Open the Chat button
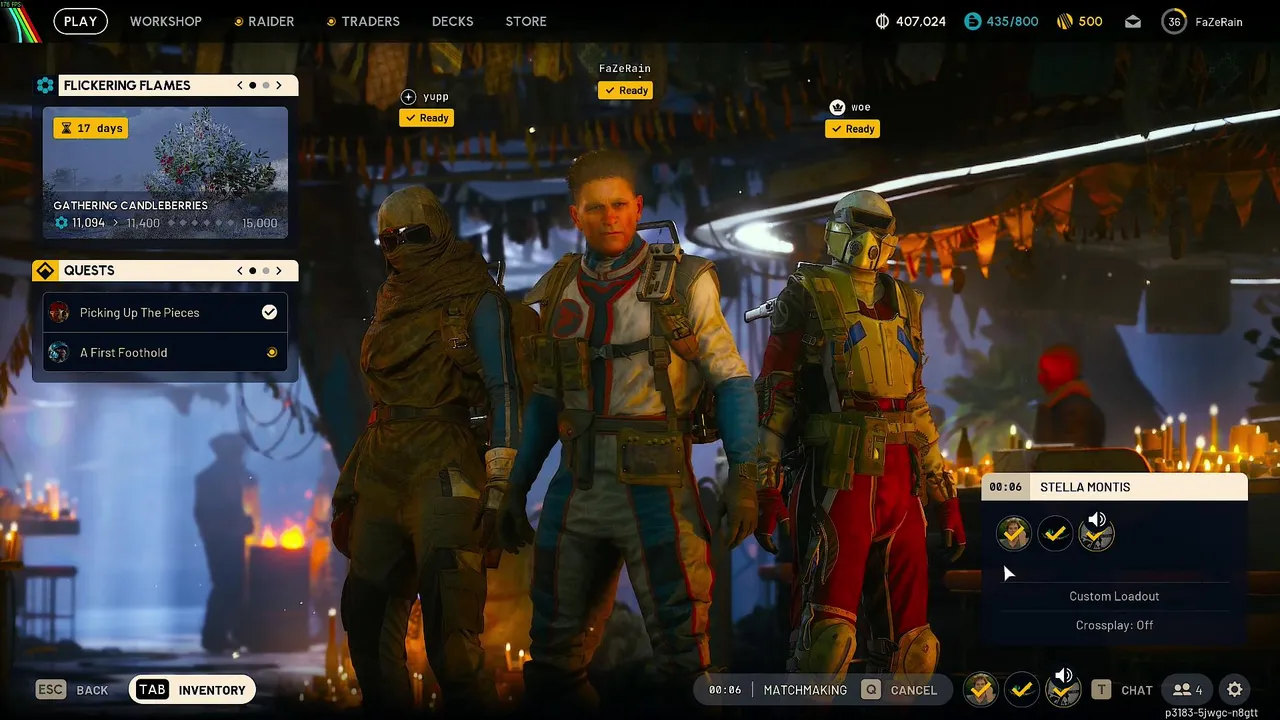This screenshot has width=1280, height=720. (x=1122, y=690)
